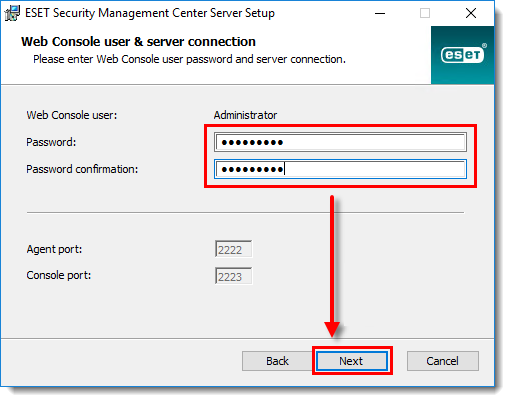Click the Agent port field showing 2222

(x=234, y=249)
